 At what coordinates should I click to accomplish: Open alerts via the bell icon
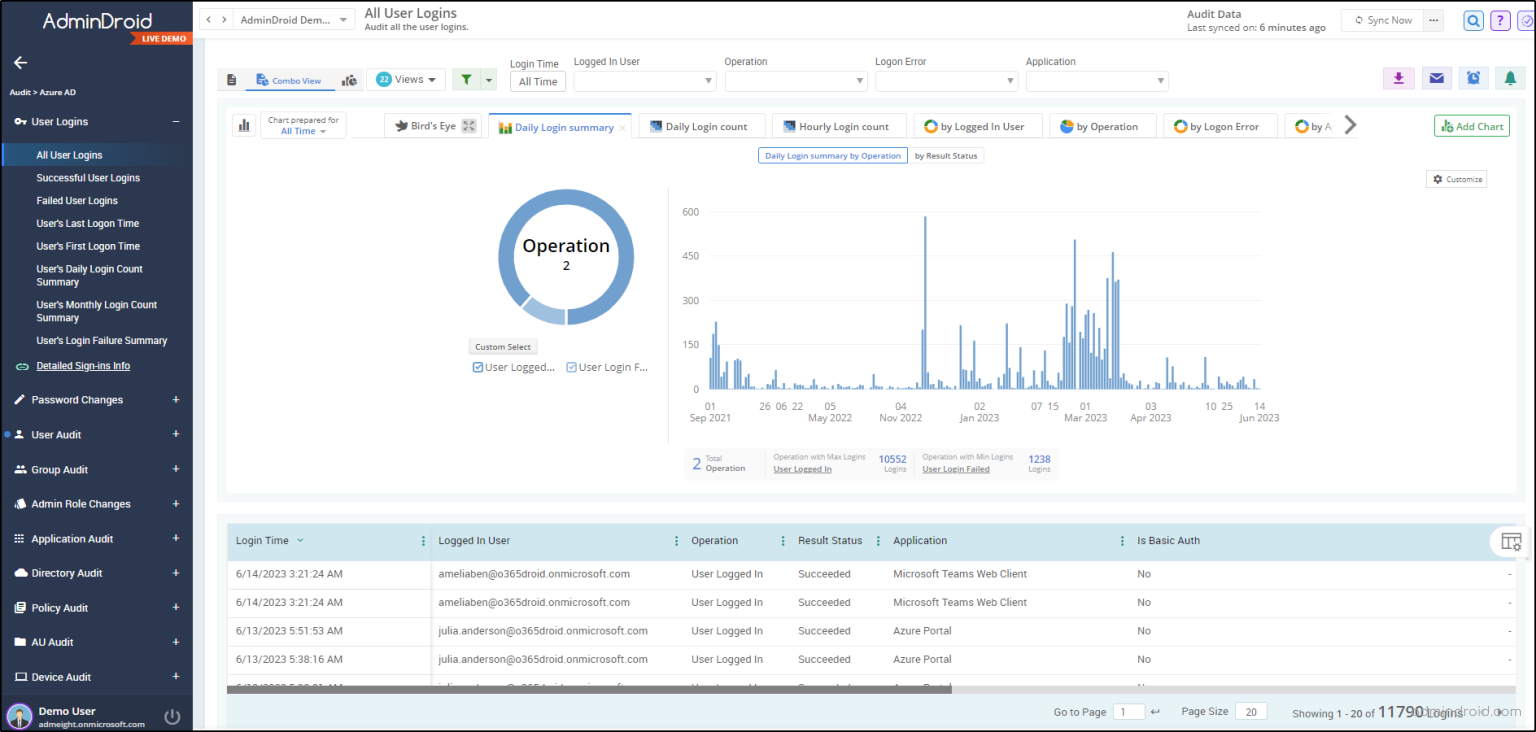pos(1510,77)
